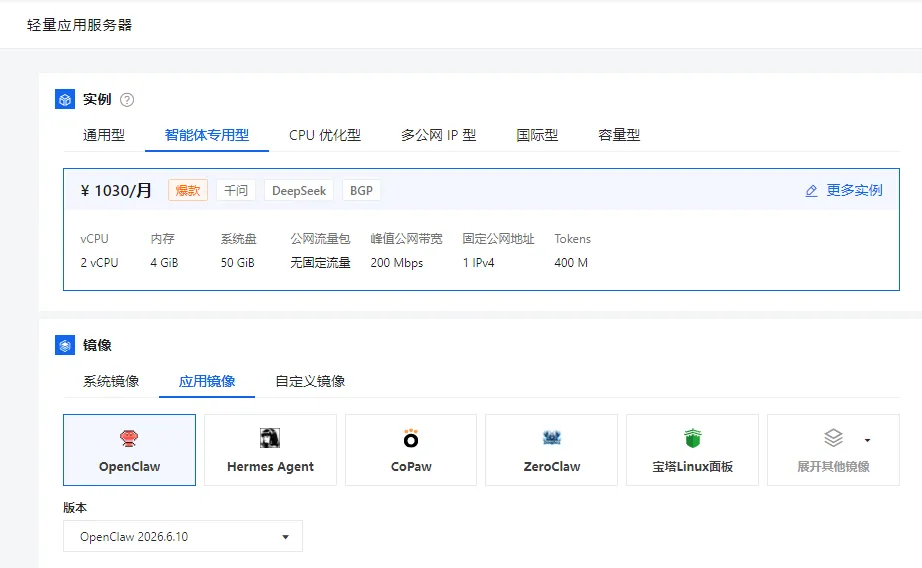Choose the OpenClaw image card
The width and height of the screenshot is (922, 568).
tap(129, 450)
